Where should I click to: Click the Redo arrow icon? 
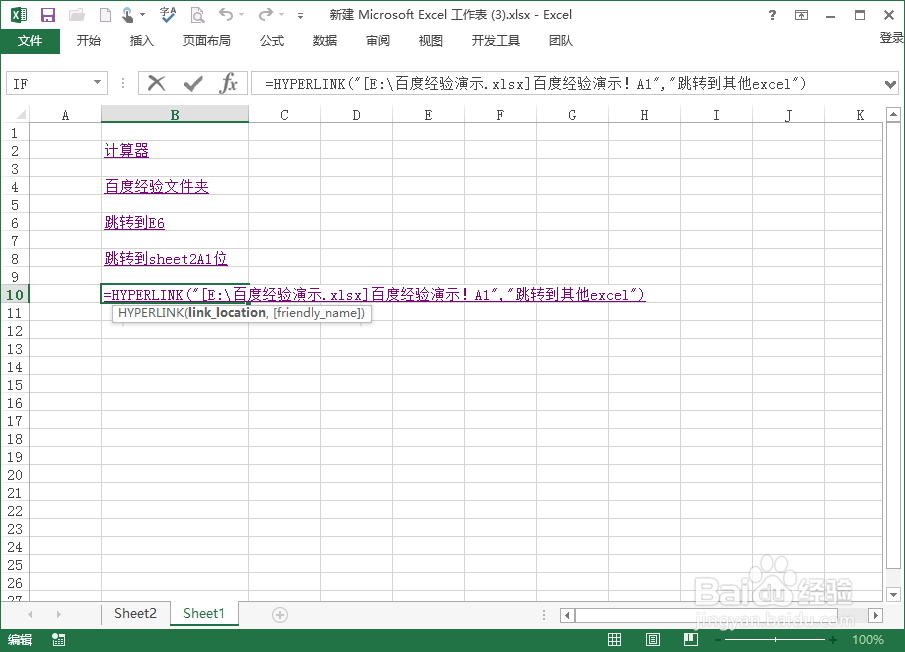265,14
